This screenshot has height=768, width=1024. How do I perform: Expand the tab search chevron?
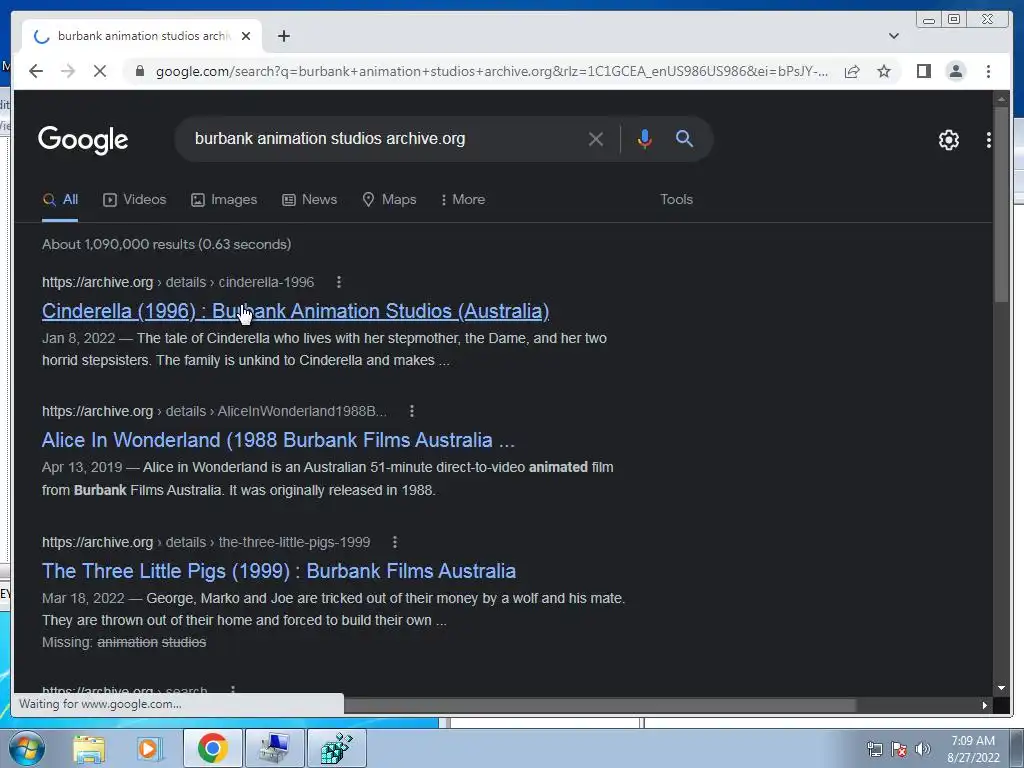pos(893,36)
